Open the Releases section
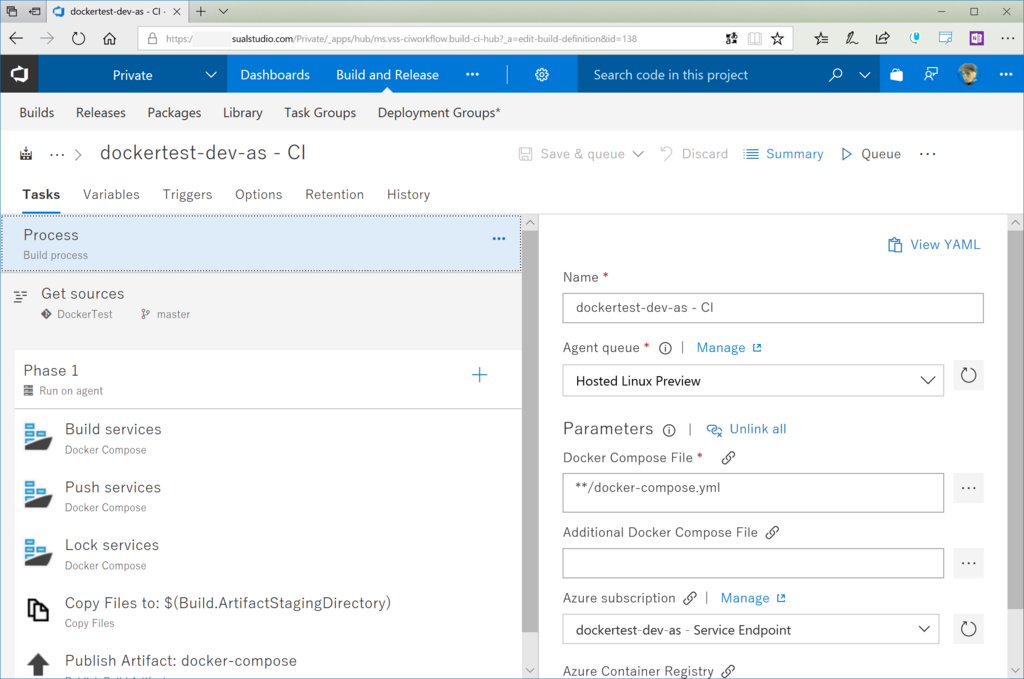The width and height of the screenshot is (1024, 679). (101, 112)
